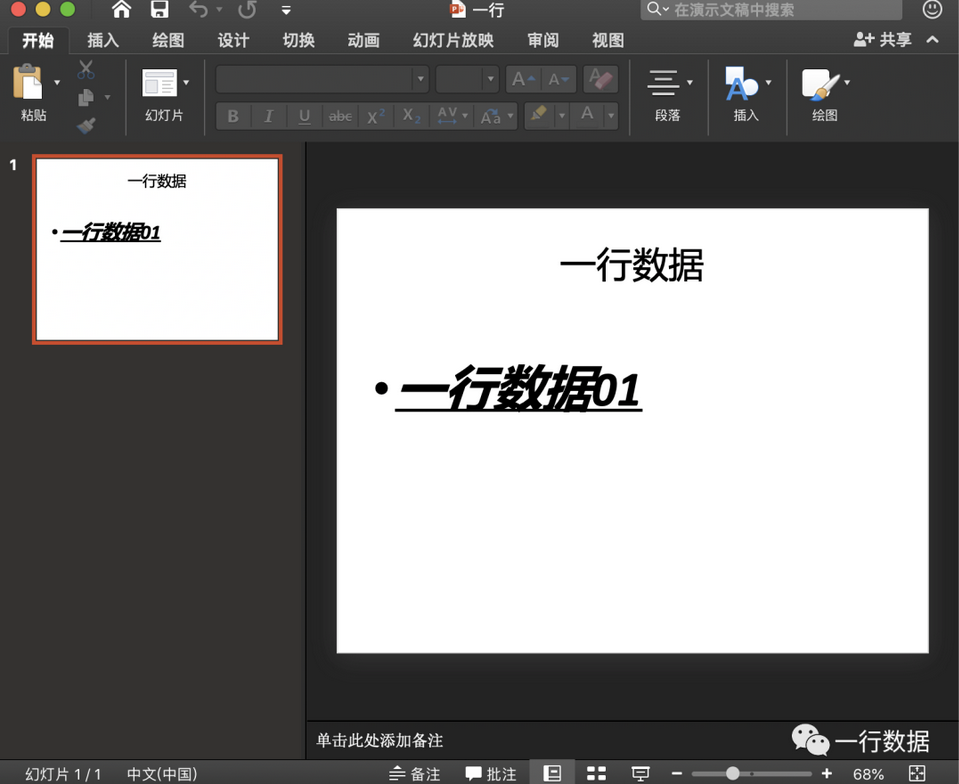This screenshot has width=959, height=784.
Task: Toggle bold formatting
Action: tap(233, 116)
